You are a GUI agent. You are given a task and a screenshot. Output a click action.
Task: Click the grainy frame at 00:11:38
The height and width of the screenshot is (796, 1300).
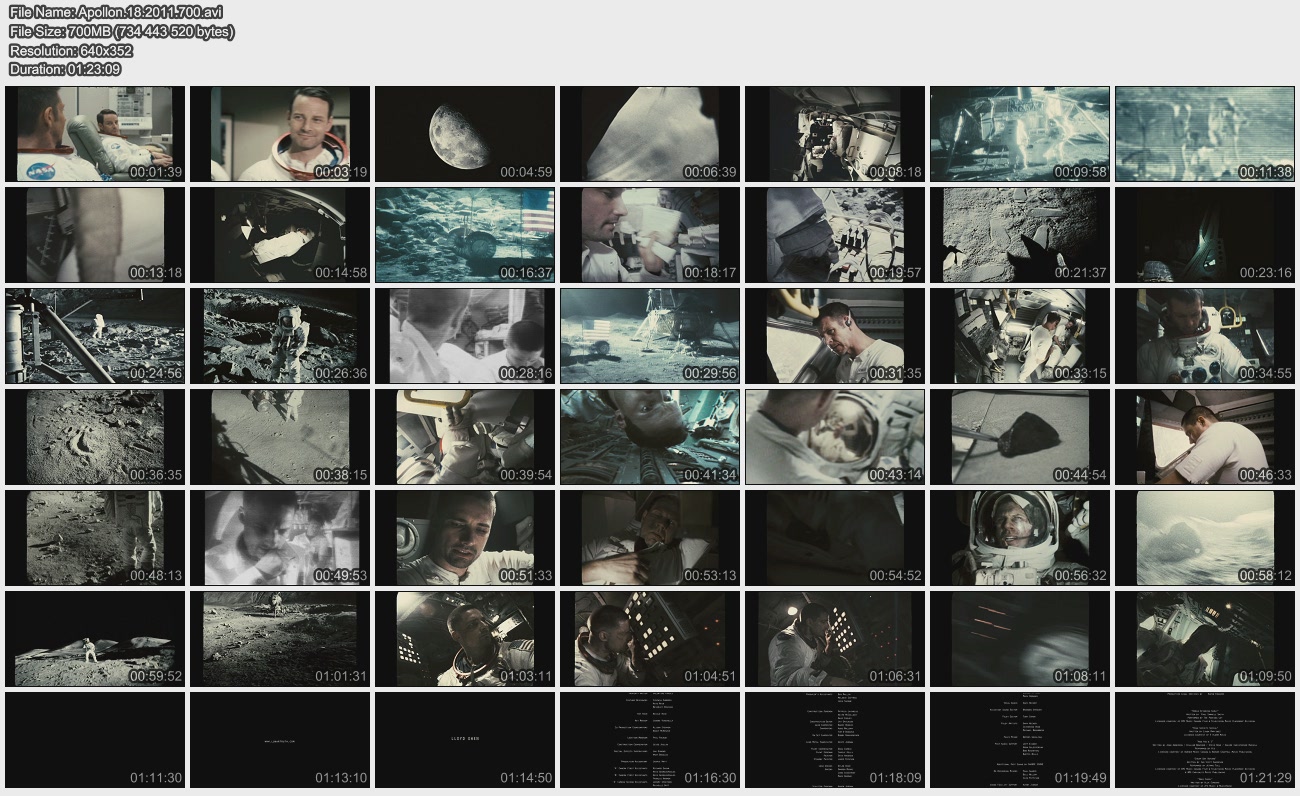tap(1205, 134)
